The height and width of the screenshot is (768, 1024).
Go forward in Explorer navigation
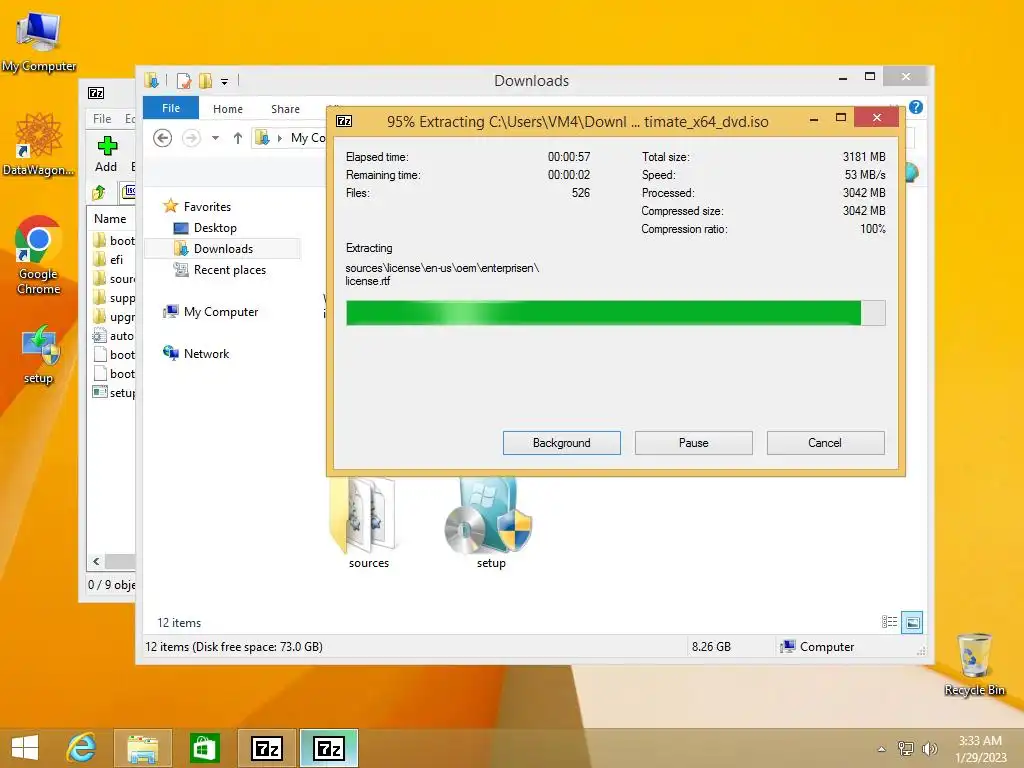[191, 138]
